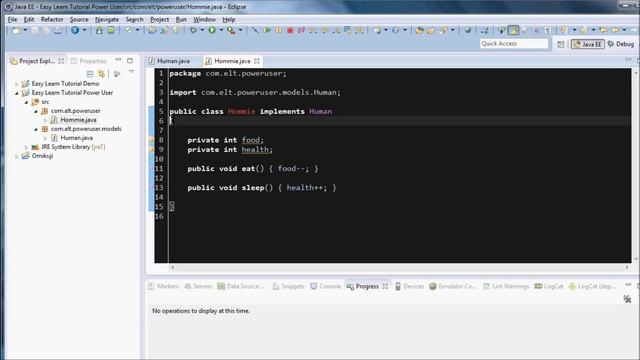Image resolution: width=640 pixels, height=360 pixels.
Task: Click Collapse All icon in Project Explorer
Action: point(90,74)
